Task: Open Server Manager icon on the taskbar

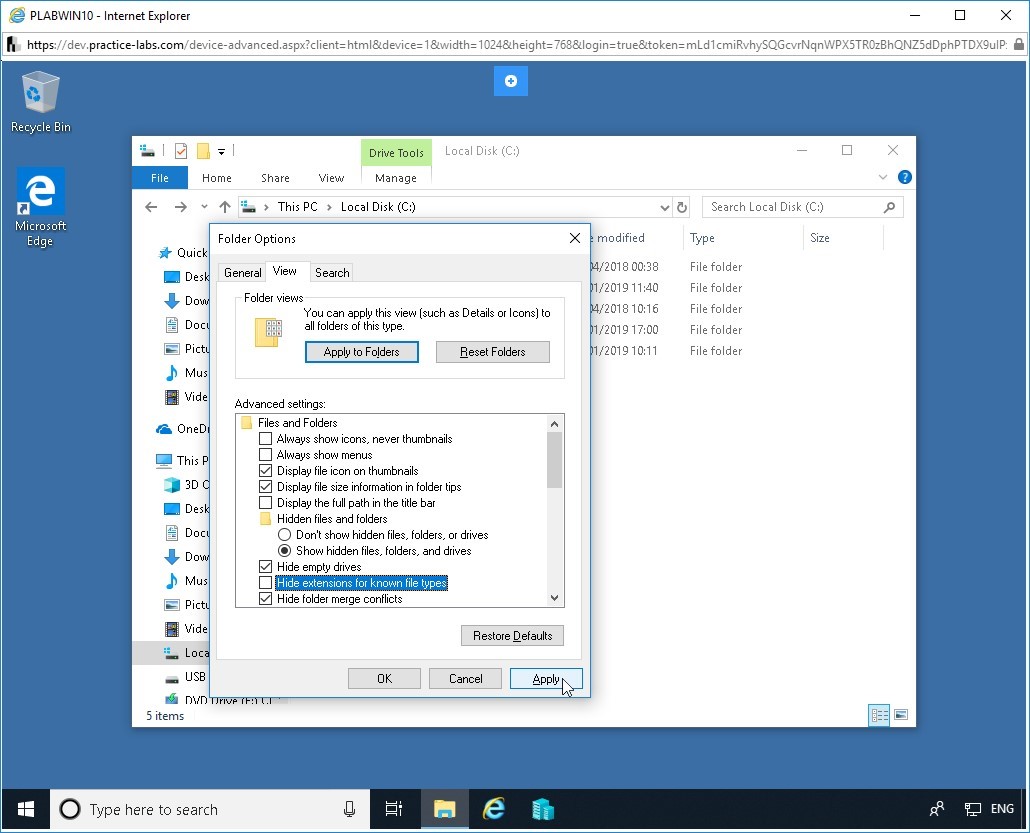Action: click(x=543, y=809)
